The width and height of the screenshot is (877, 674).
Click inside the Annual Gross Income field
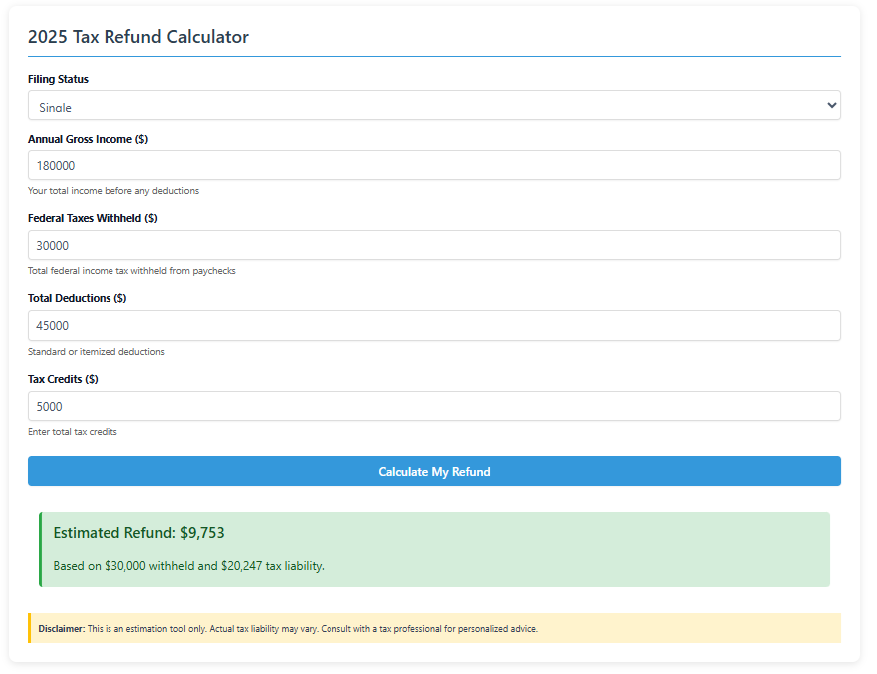(434, 165)
